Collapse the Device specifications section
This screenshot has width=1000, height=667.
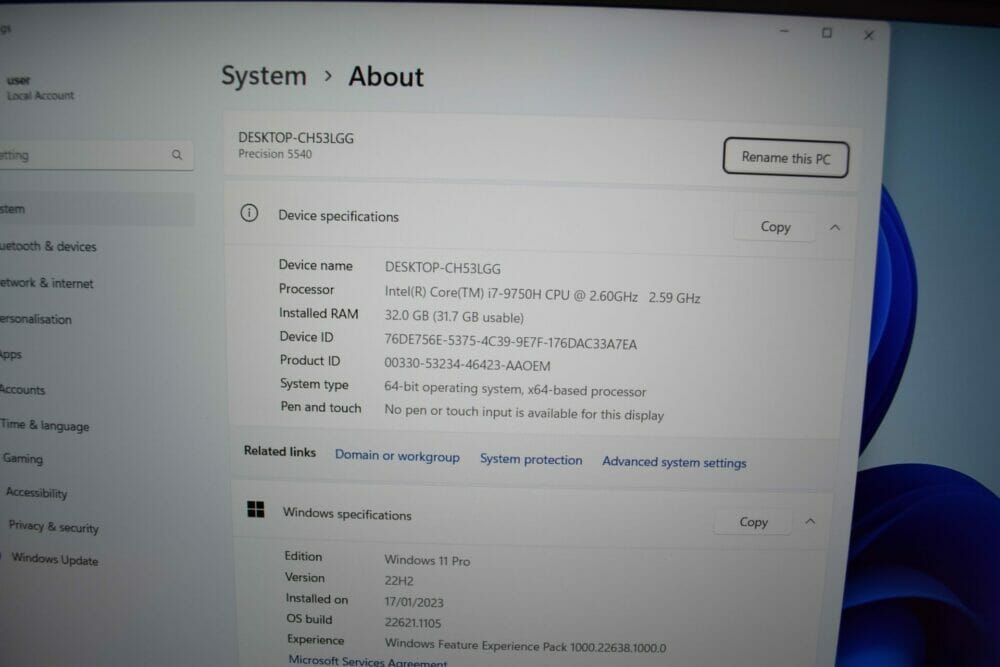coord(835,228)
